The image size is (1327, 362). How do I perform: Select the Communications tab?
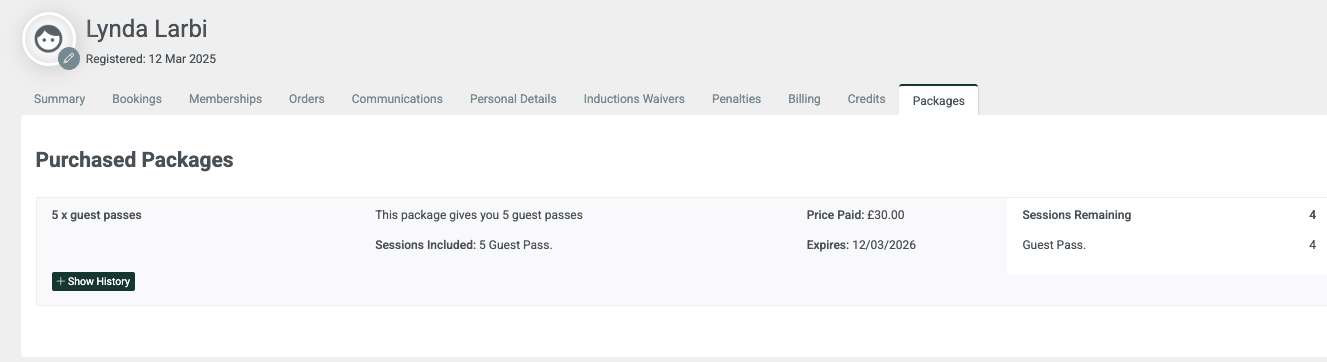pyautogui.click(x=397, y=99)
